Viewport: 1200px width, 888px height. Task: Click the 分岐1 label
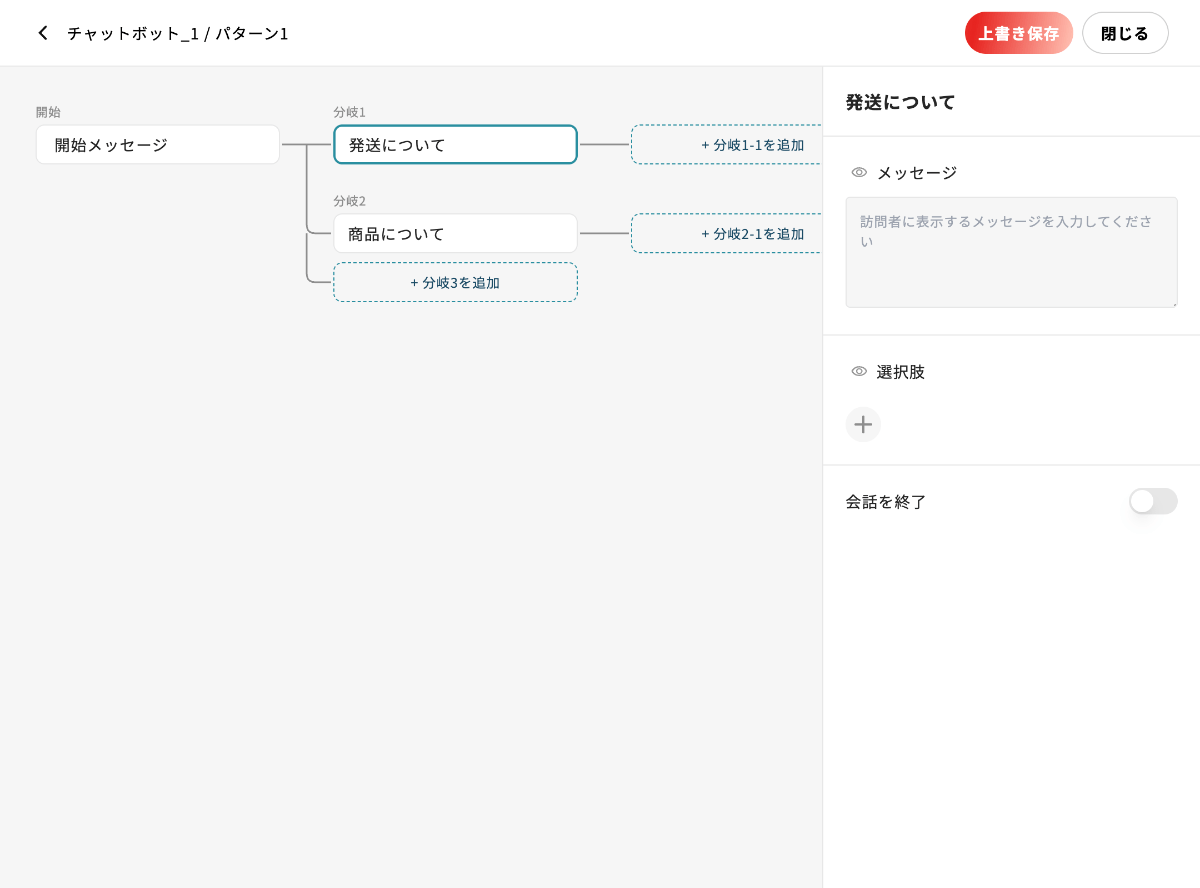(349, 112)
